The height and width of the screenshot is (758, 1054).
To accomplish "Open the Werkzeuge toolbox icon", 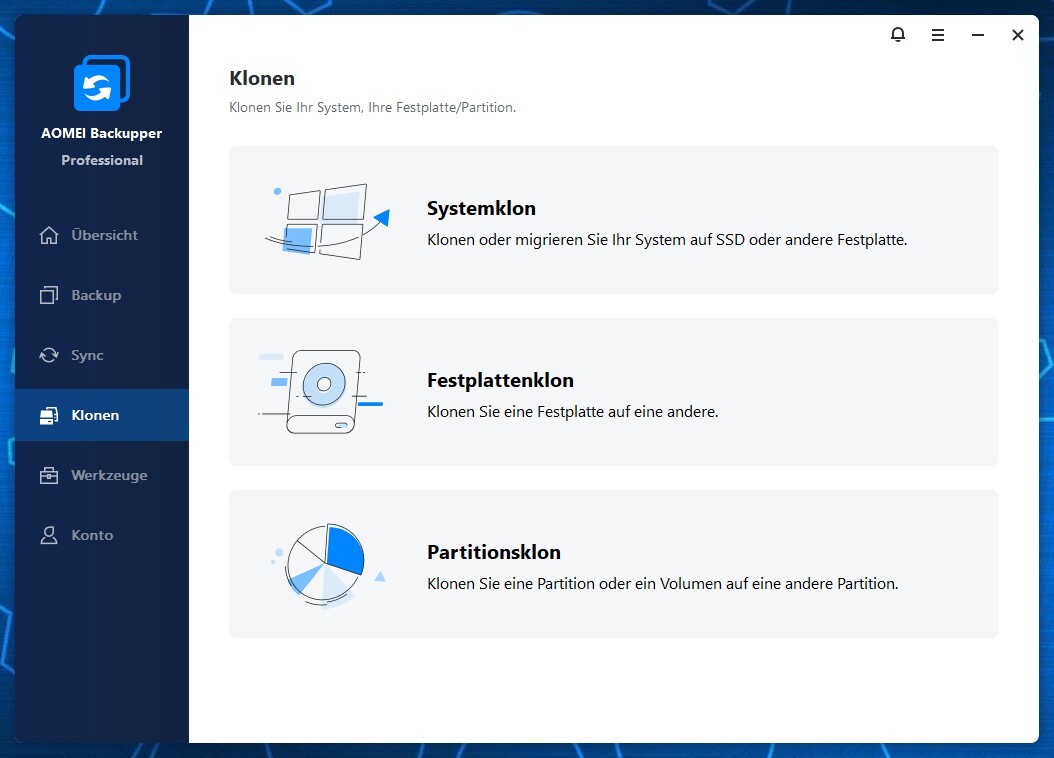I will 49,476.
